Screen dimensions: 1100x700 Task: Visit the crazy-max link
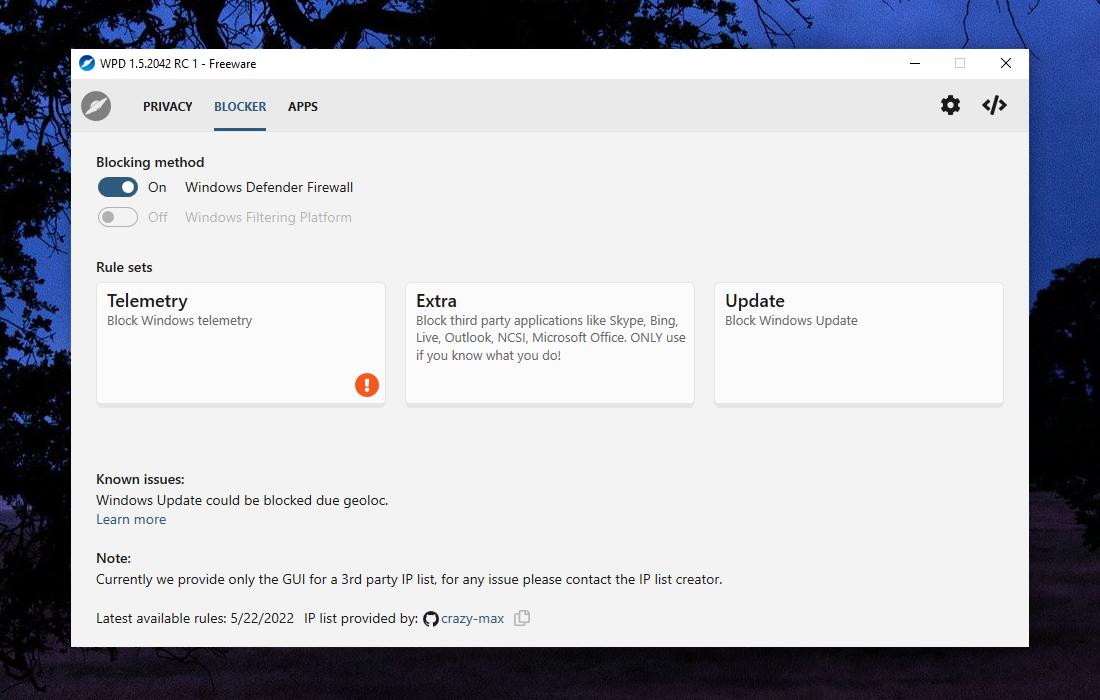point(472,619)
